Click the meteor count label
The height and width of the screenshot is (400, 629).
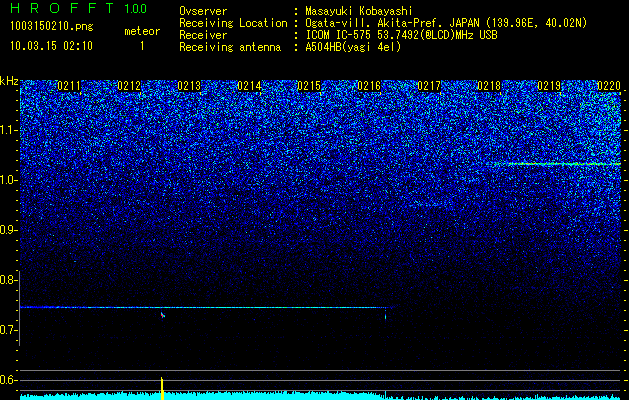(142, 31)
